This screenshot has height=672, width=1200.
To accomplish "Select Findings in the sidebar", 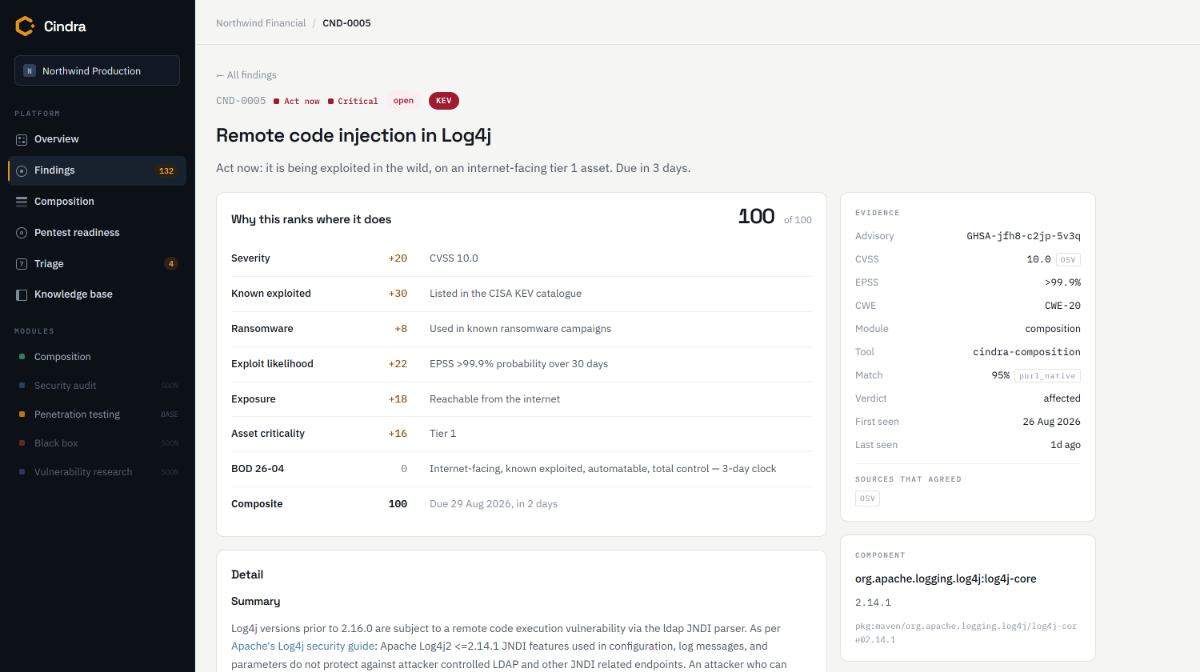I will pos(97,170).
